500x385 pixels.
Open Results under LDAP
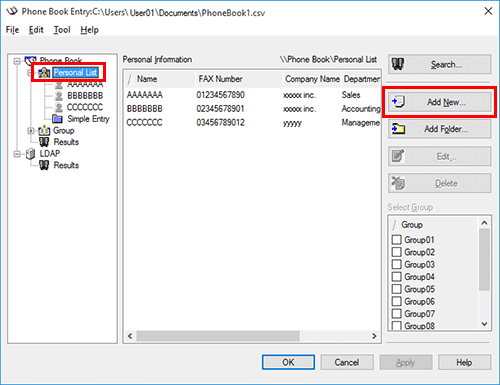[x=66, y=165]
